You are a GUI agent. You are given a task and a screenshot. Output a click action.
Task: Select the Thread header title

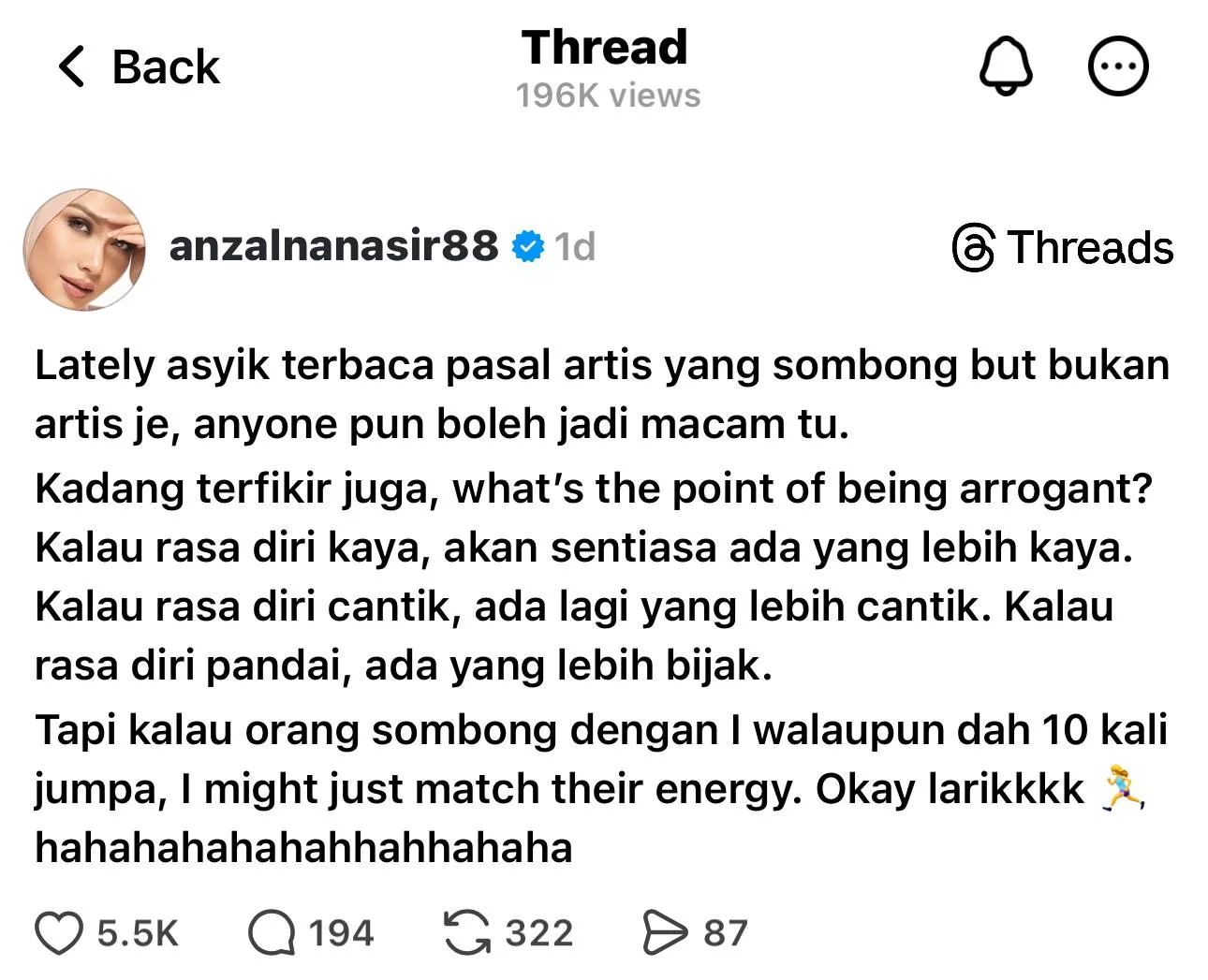pyautogui.click(x=605, y=47)
